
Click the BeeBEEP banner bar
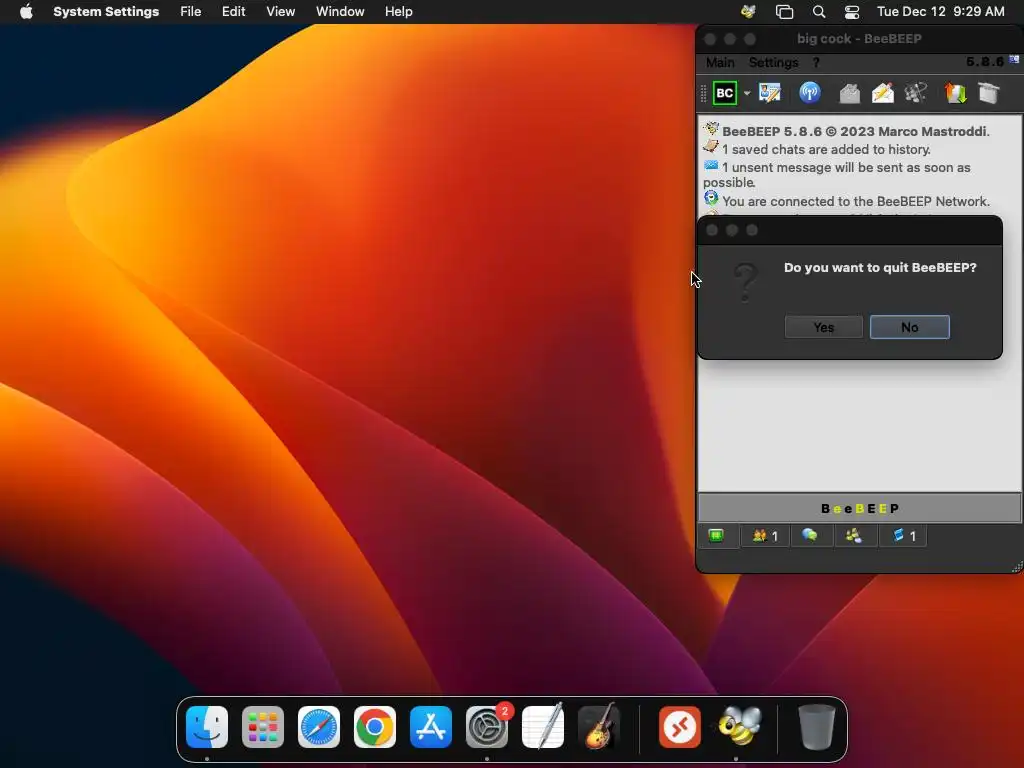[859, 508]
